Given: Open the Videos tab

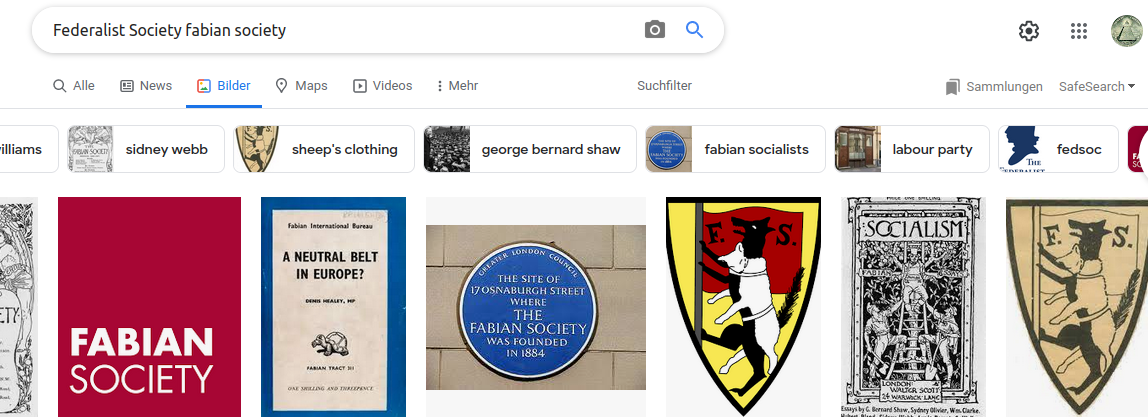Looking at the screenshot, I should [382, 86].
